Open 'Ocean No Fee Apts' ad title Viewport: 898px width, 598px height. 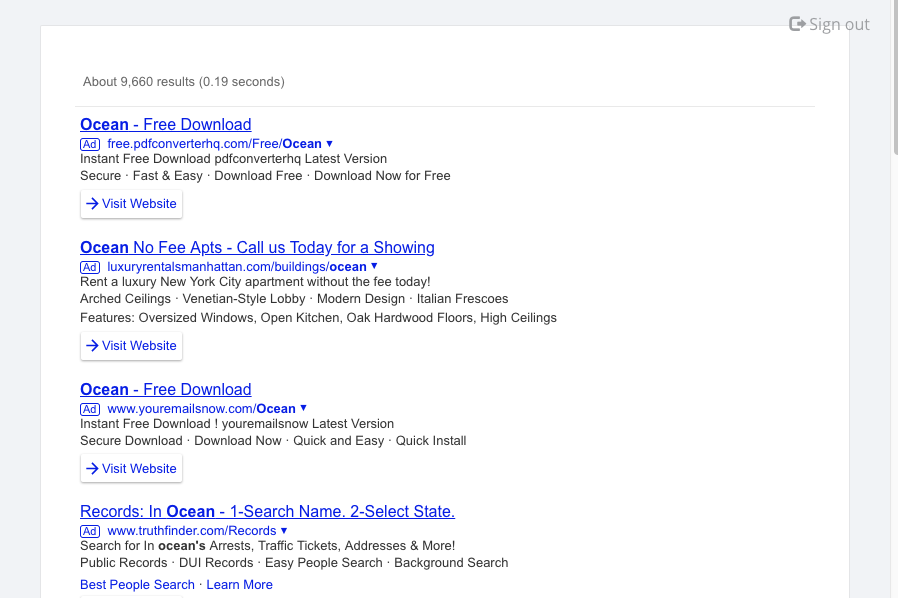pos(257,247)
